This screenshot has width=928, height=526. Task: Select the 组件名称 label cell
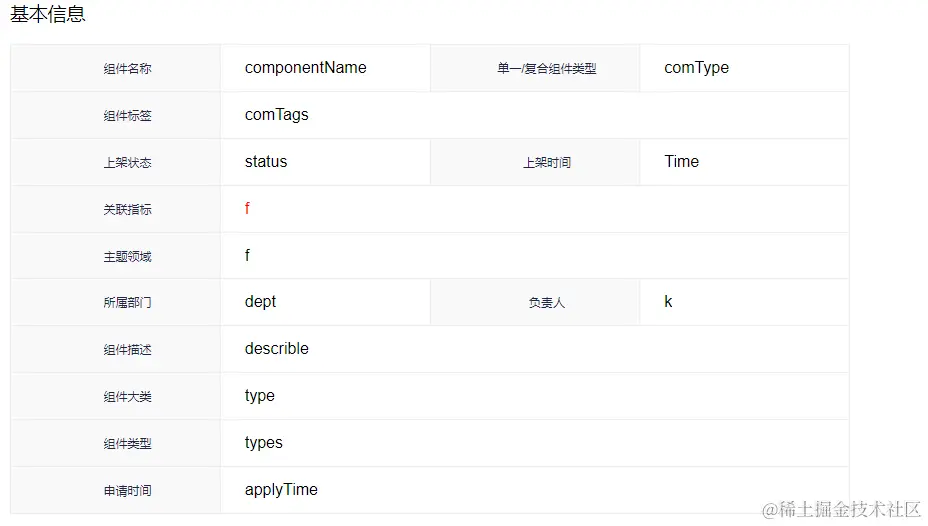[x=115, y=68]
